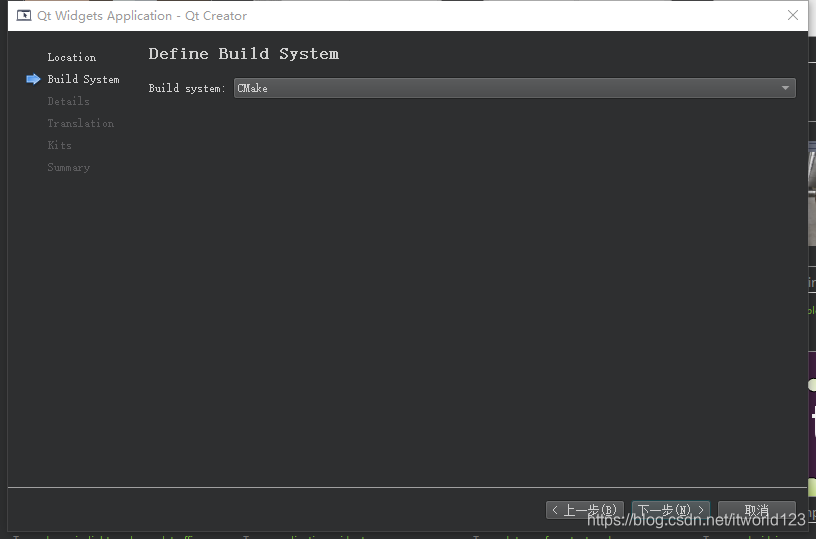Click the Define Build System heading
816x539 pixels.
[244, 54]
